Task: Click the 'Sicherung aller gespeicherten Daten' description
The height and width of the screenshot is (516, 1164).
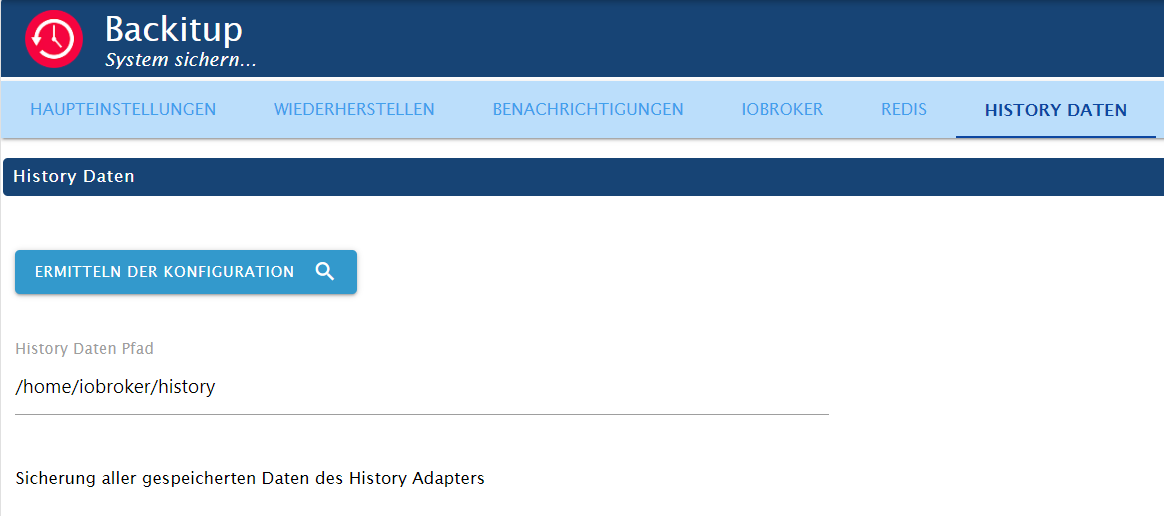Action: 250,478
